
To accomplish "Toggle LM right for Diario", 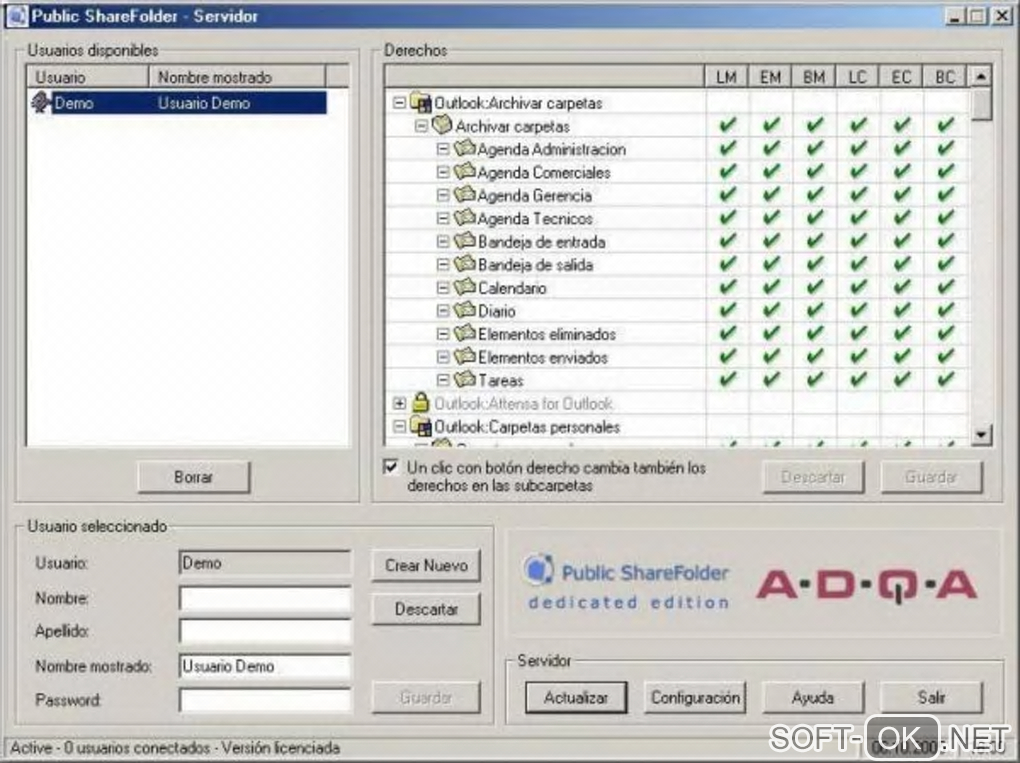I will (x=727, y=310).
